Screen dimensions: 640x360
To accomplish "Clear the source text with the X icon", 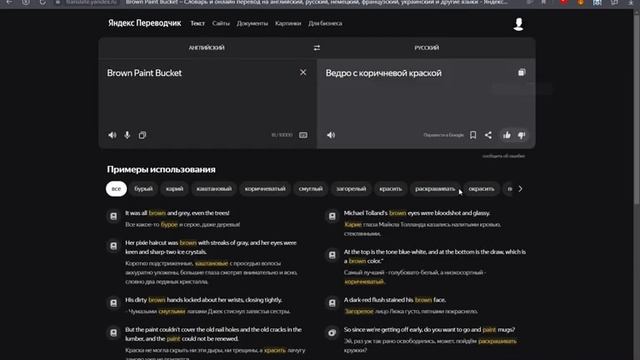I will tap(303, 73).
